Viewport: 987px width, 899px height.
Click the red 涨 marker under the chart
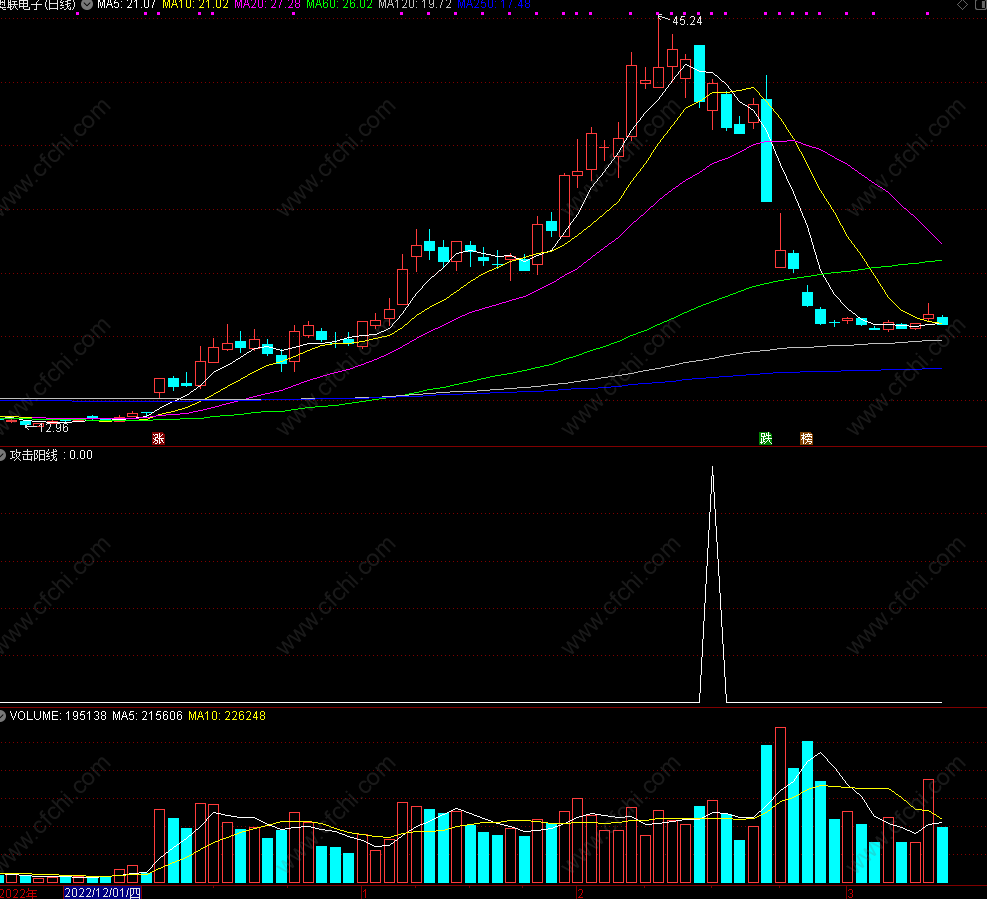point(158,439)
